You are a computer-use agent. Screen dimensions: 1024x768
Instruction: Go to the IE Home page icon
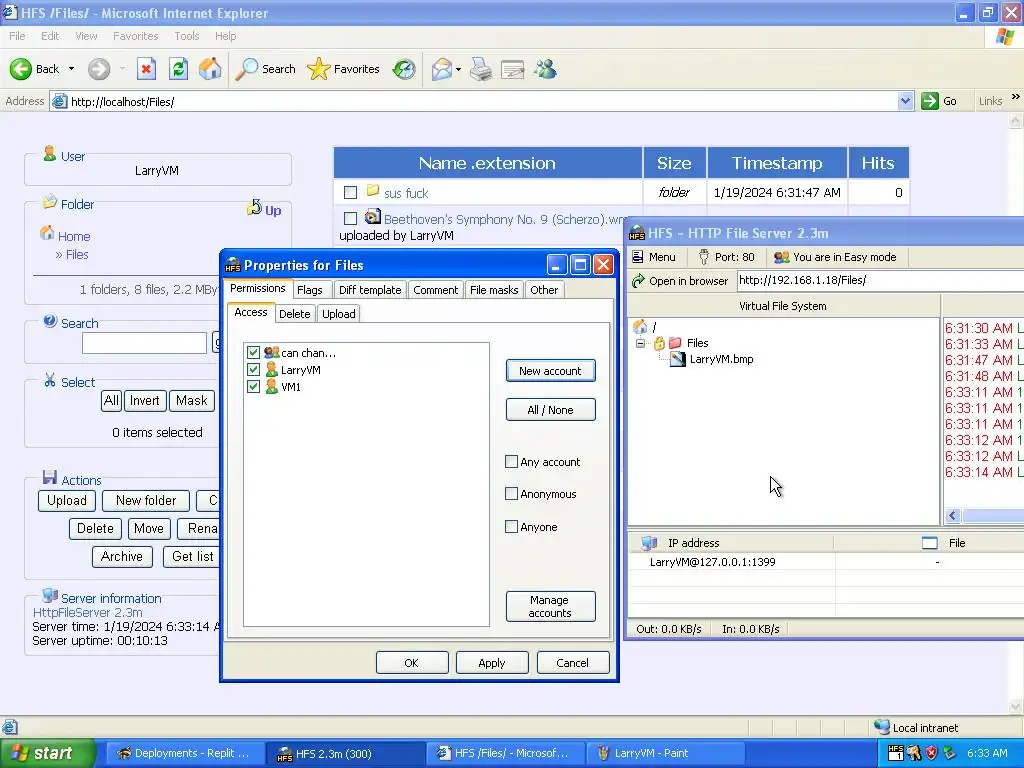210,69
